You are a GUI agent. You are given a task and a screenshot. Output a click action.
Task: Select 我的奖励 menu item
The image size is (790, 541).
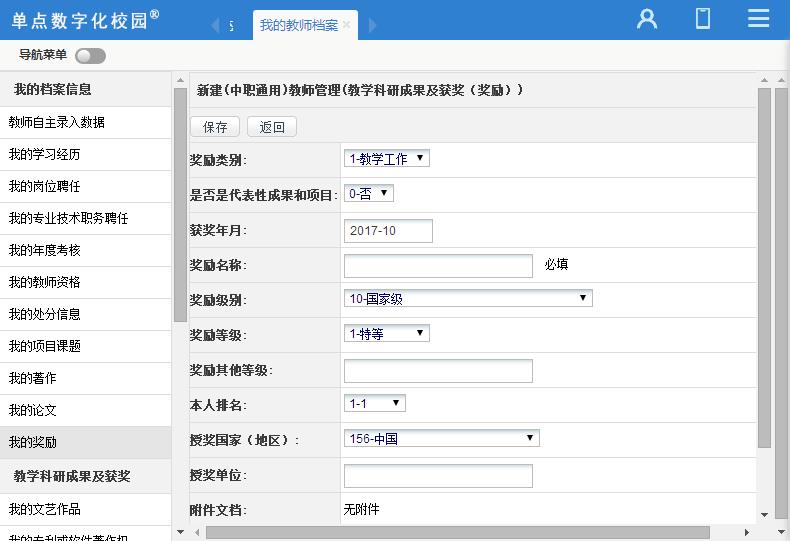click(x=86, y=442)
